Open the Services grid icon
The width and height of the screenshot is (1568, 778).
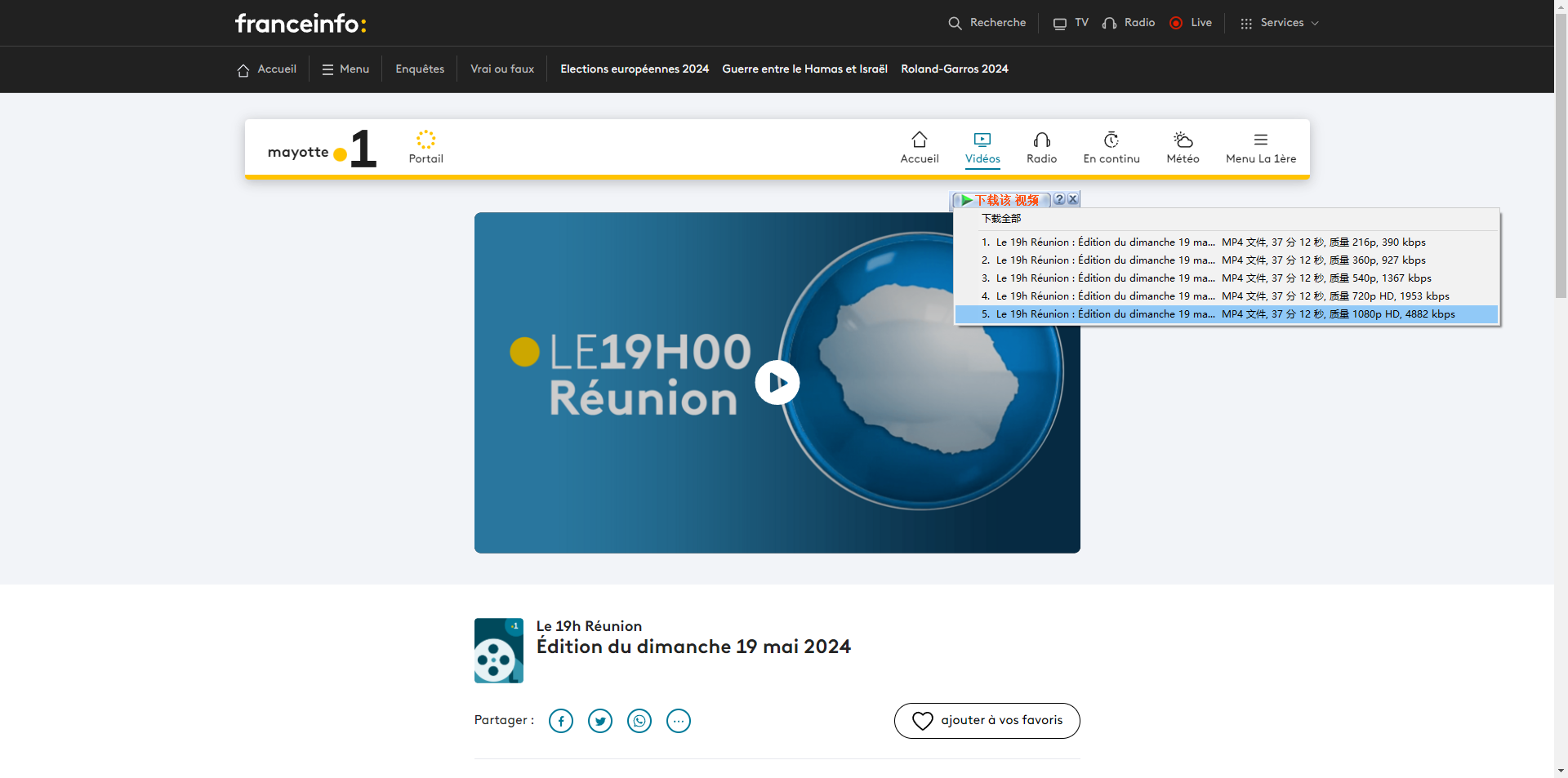(1246, 24)
